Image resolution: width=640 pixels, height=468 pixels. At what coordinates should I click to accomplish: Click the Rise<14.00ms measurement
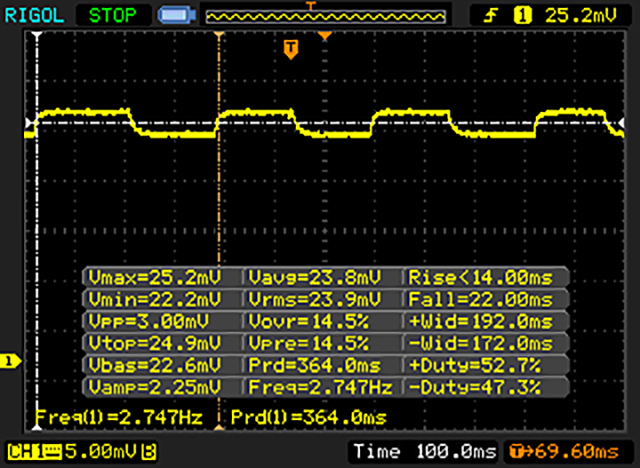point(481,277)
